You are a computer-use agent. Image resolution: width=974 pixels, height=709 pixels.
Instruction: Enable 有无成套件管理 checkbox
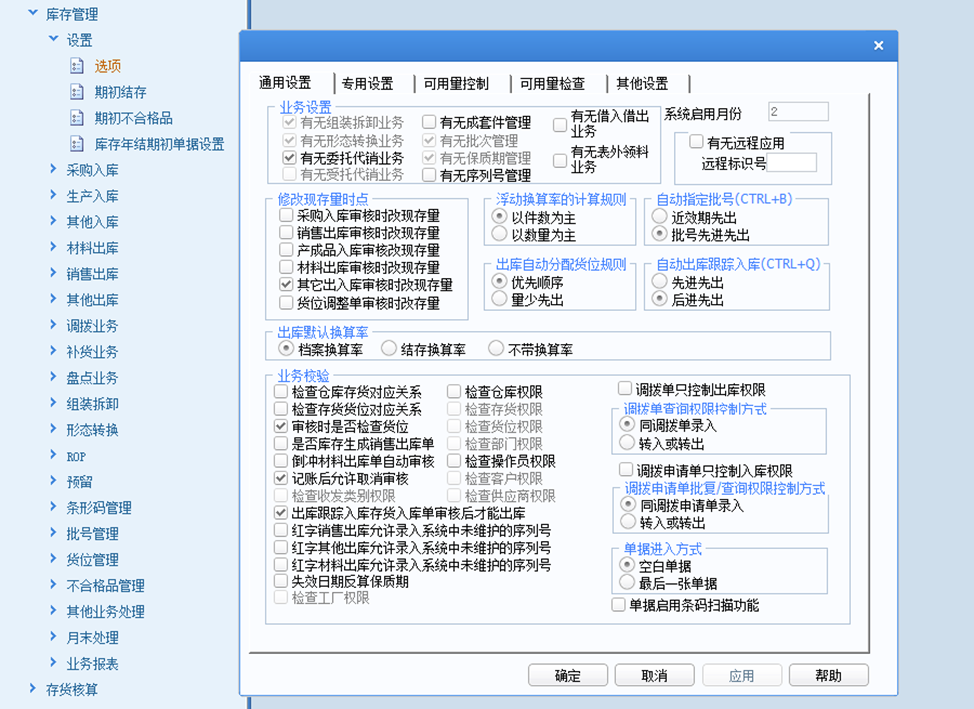point(429,122)
